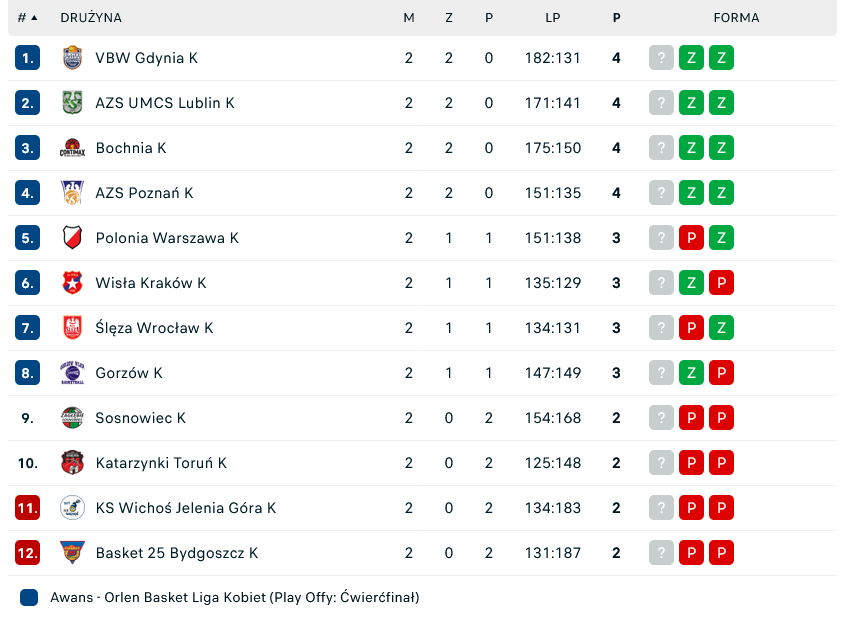Image resolution: width=845 pixels, height=623 pixels.
Task: Click the Wisła Kraków K crest
Action: [72, 283]
